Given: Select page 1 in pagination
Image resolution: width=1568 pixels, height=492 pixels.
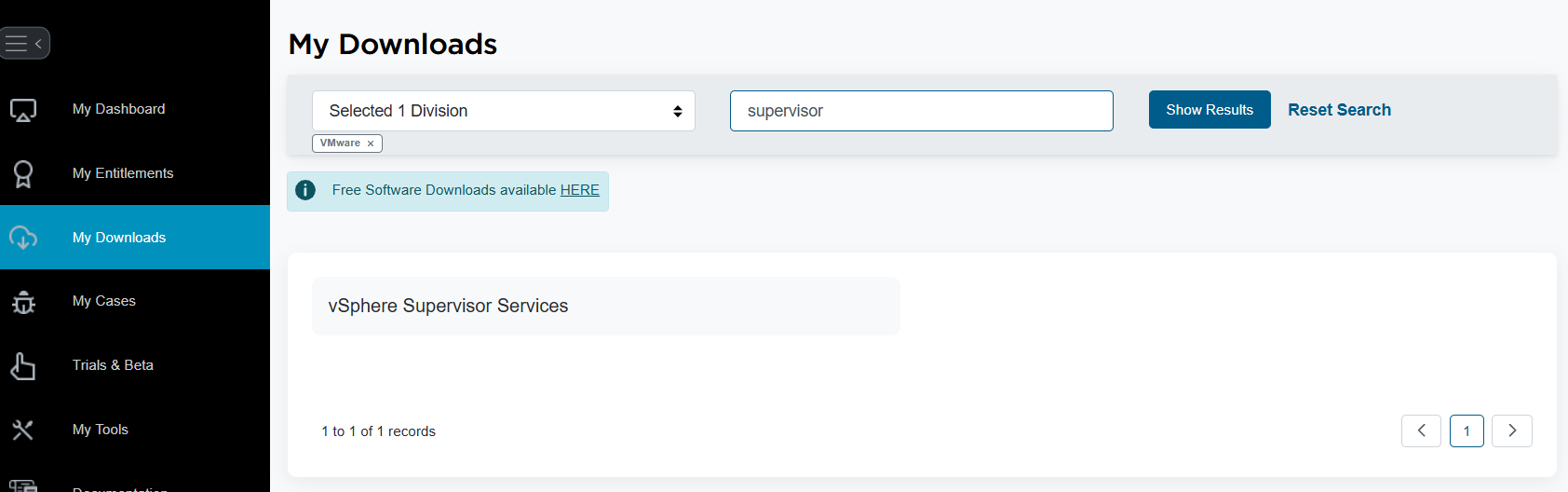Looking at the screenshot, I should pos(1467,430).
